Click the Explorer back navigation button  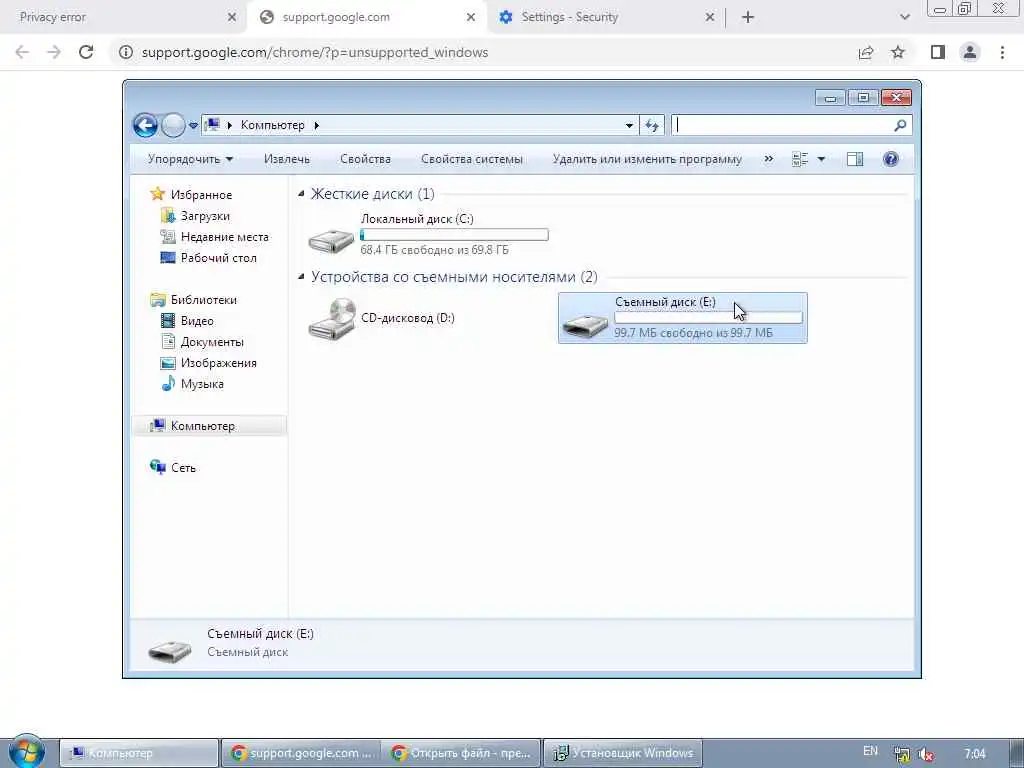pyautogui.click(x=145, y=125)
